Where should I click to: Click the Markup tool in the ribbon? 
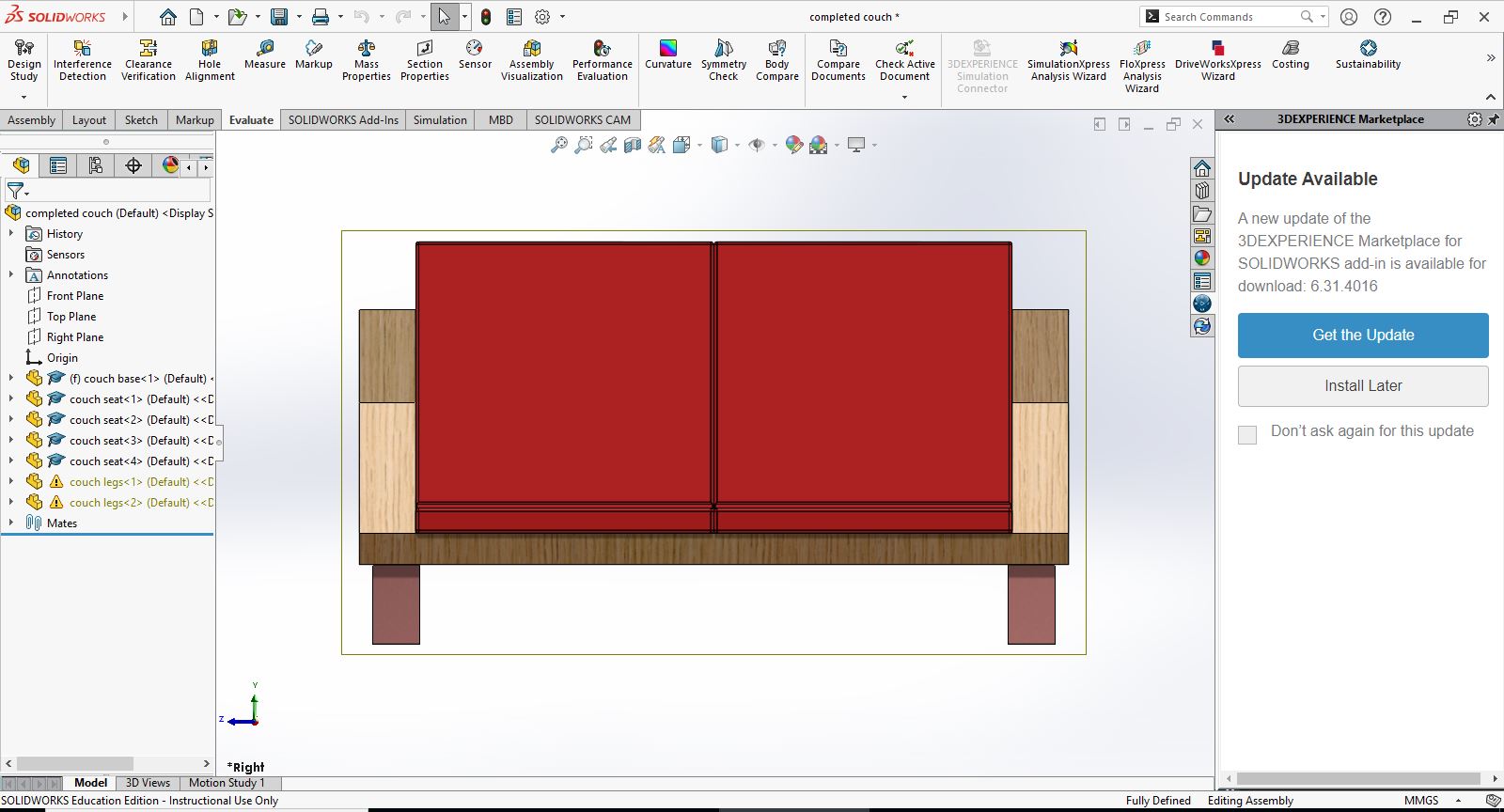(314, 55)
